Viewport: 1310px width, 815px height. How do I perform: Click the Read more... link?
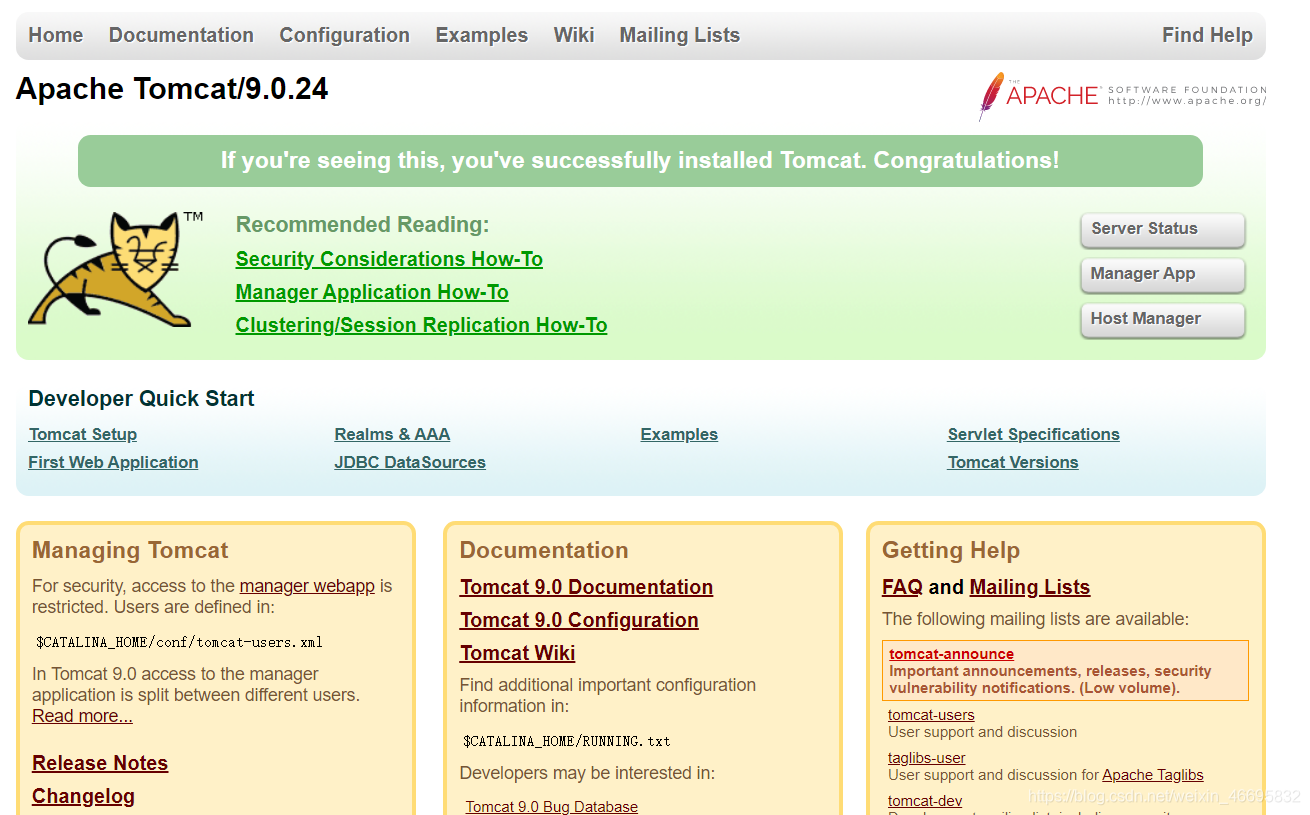[x=82, y=716]
